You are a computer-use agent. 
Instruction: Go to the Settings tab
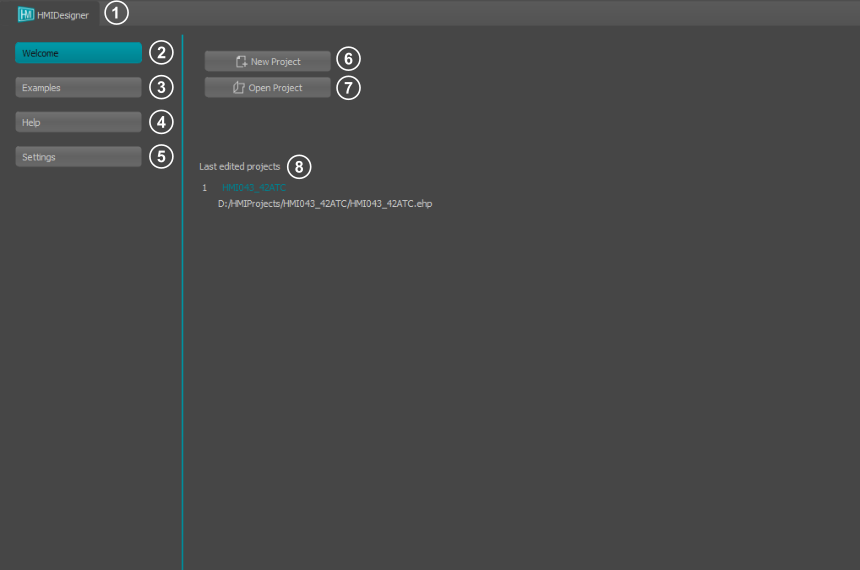pyautogui.click(x=78, y=157)
